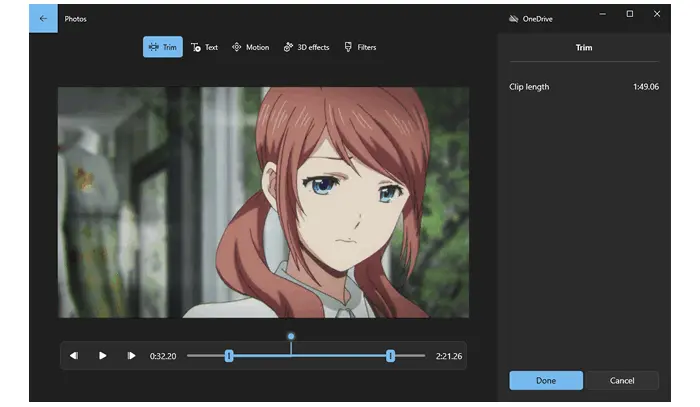Go back using the arrow button
Image resolution: width=700 pixels, height=407 pixels.
point(43,18)
